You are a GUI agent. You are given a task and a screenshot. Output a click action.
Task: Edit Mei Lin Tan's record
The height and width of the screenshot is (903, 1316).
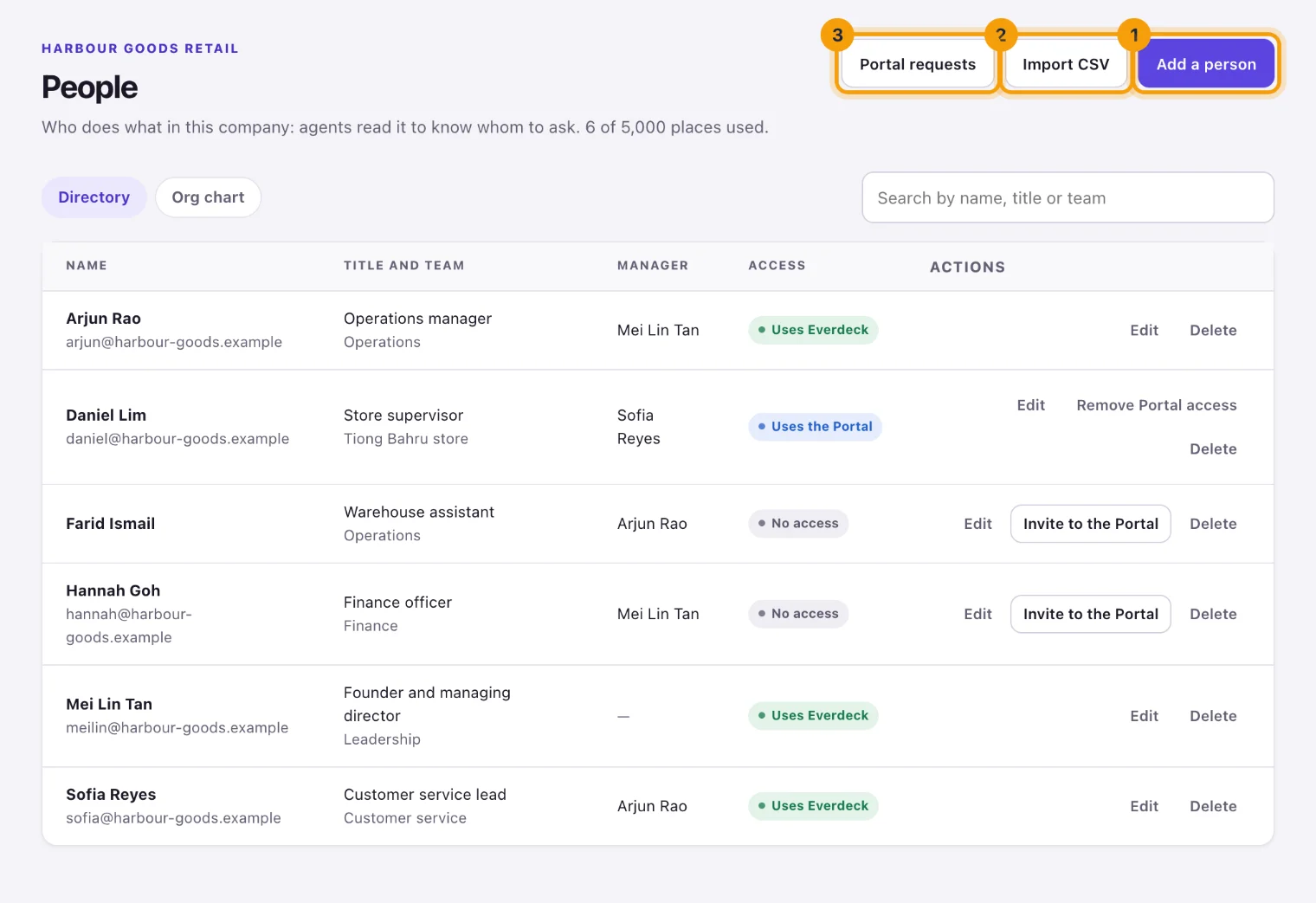[x=1144, y=716]
